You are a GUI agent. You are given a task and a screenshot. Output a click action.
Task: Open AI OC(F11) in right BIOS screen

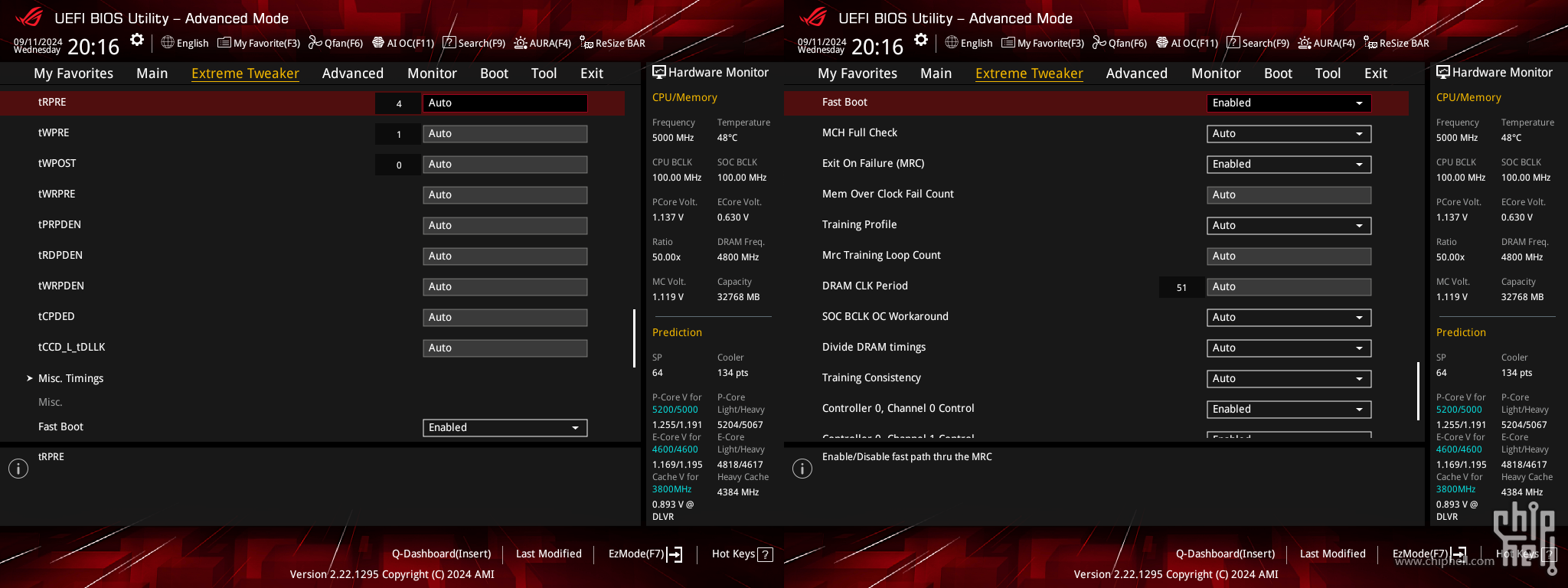tap(1187, 43)
